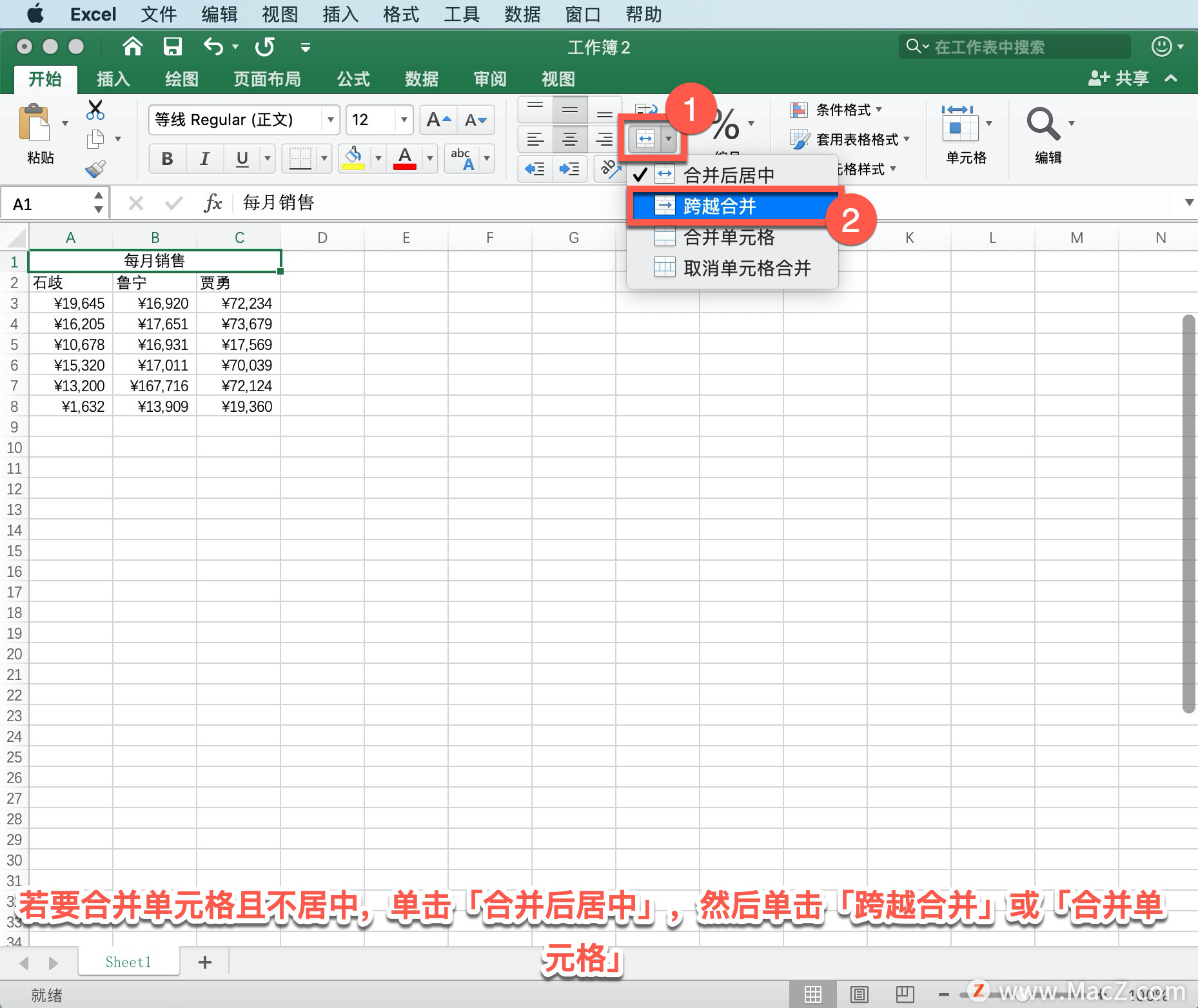Open the 公式 ribbon tab
Viewport: 1198px width, 1008px height.
click(x=353, y=79)
